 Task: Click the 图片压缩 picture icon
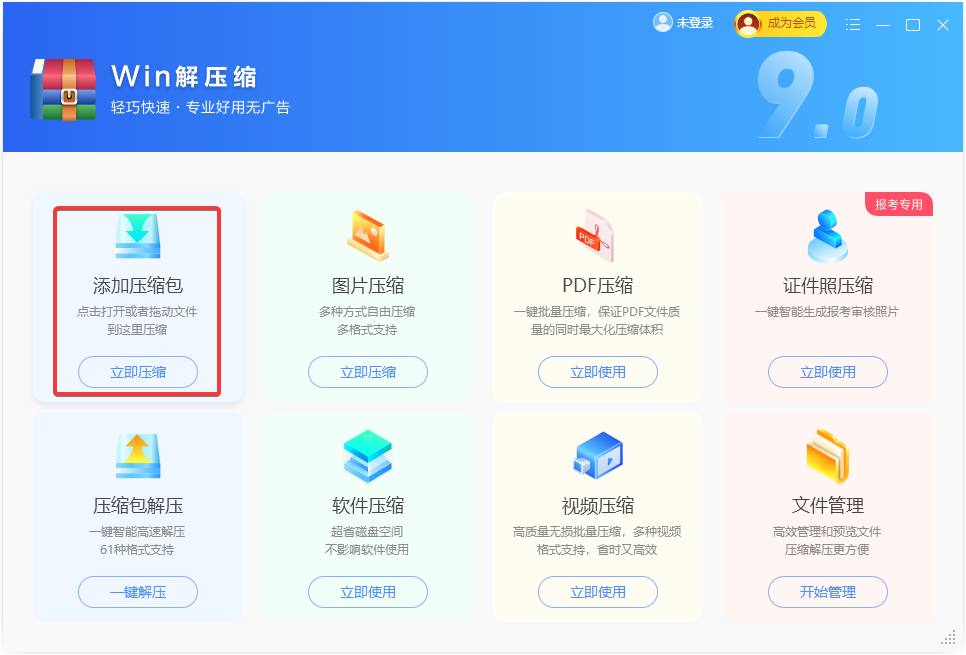pyautogui.click(x=368, y=235)
